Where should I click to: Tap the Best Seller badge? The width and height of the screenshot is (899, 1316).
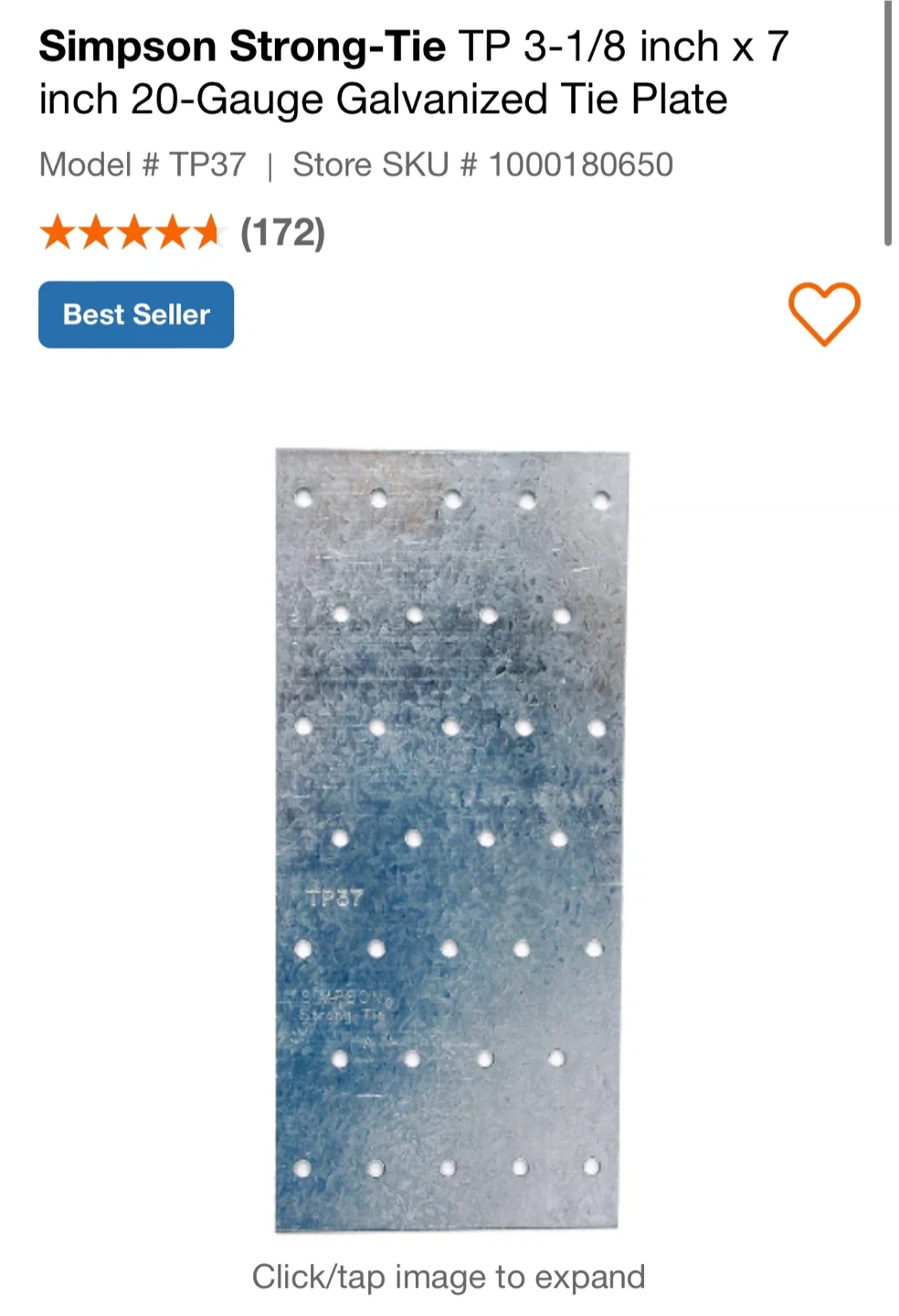[x=136, y=314]
